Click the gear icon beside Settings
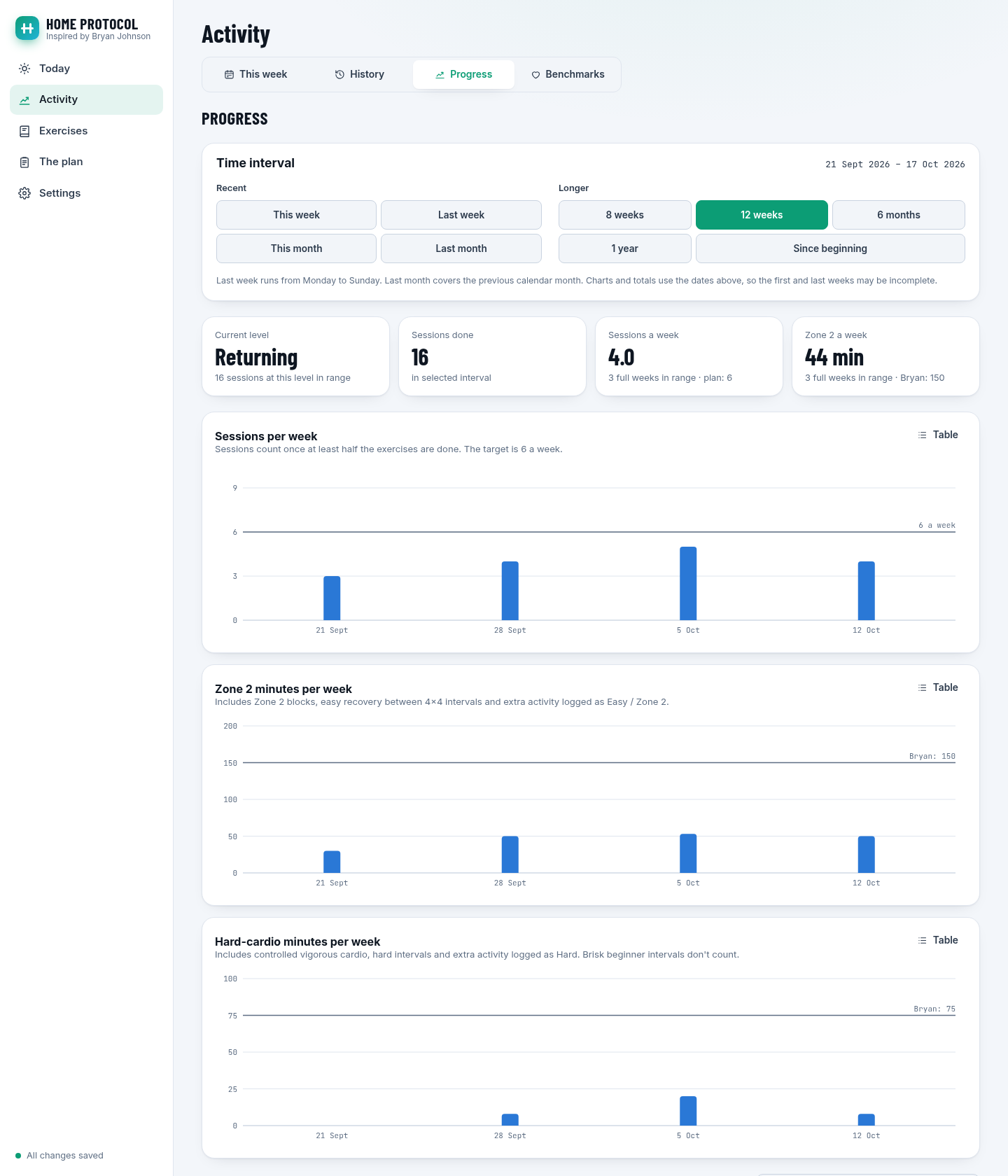The image size is (1008, 1176). [x=24, y=193]
